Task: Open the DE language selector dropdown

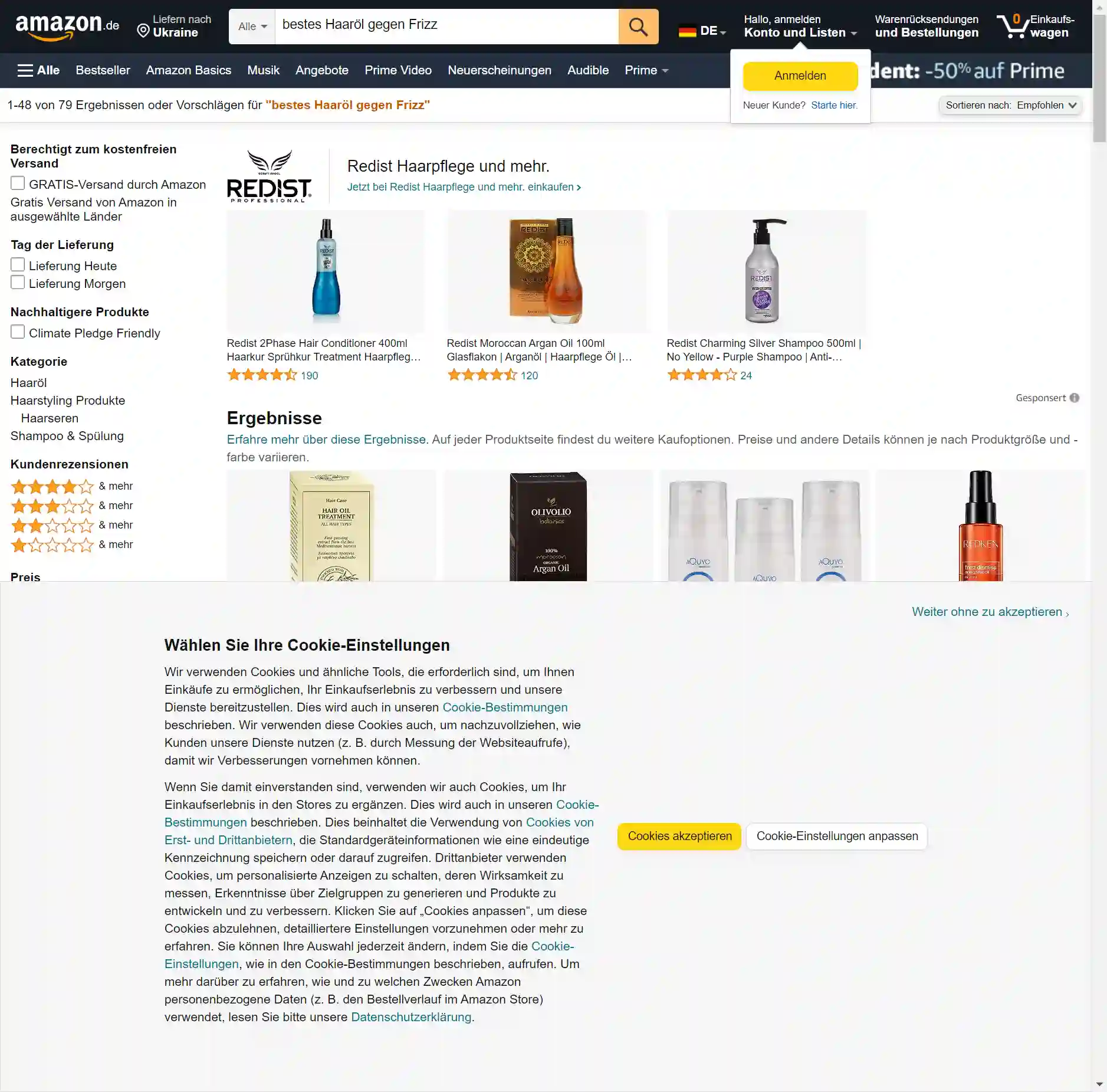Action: coord(702,31)
